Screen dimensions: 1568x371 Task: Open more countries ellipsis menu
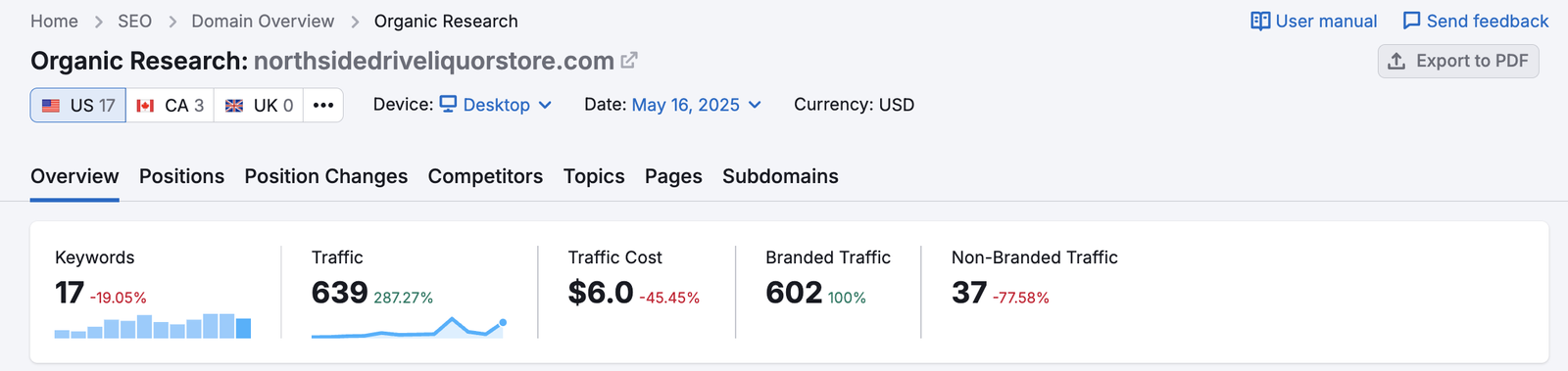coord(323,105)
